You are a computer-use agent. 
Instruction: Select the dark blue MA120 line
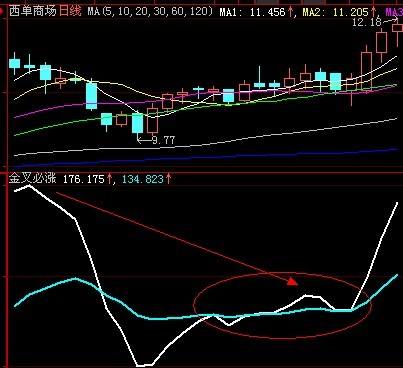[207, 158]
